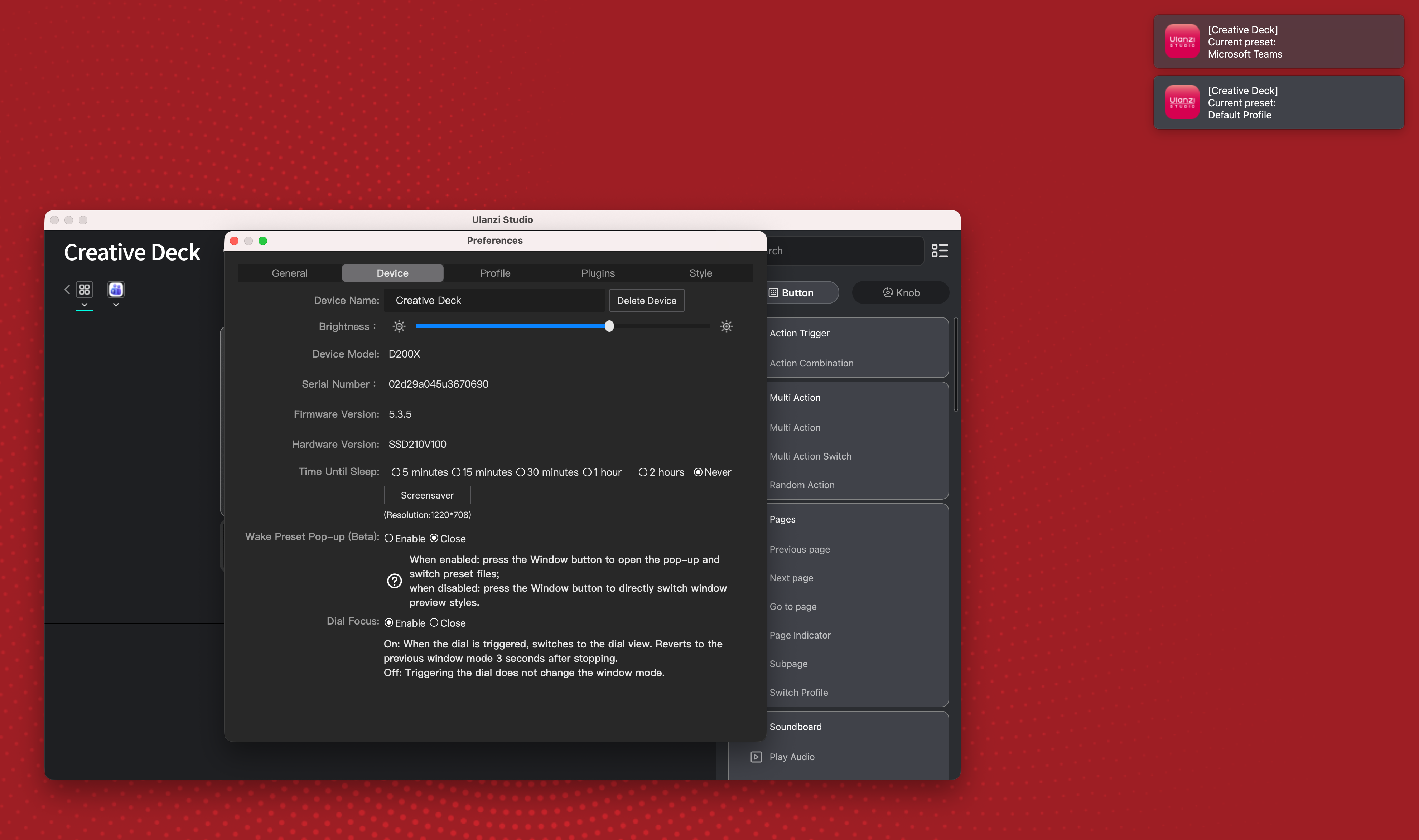
Task: Switch to the General preferences tab
Action: tap(289, 273)
